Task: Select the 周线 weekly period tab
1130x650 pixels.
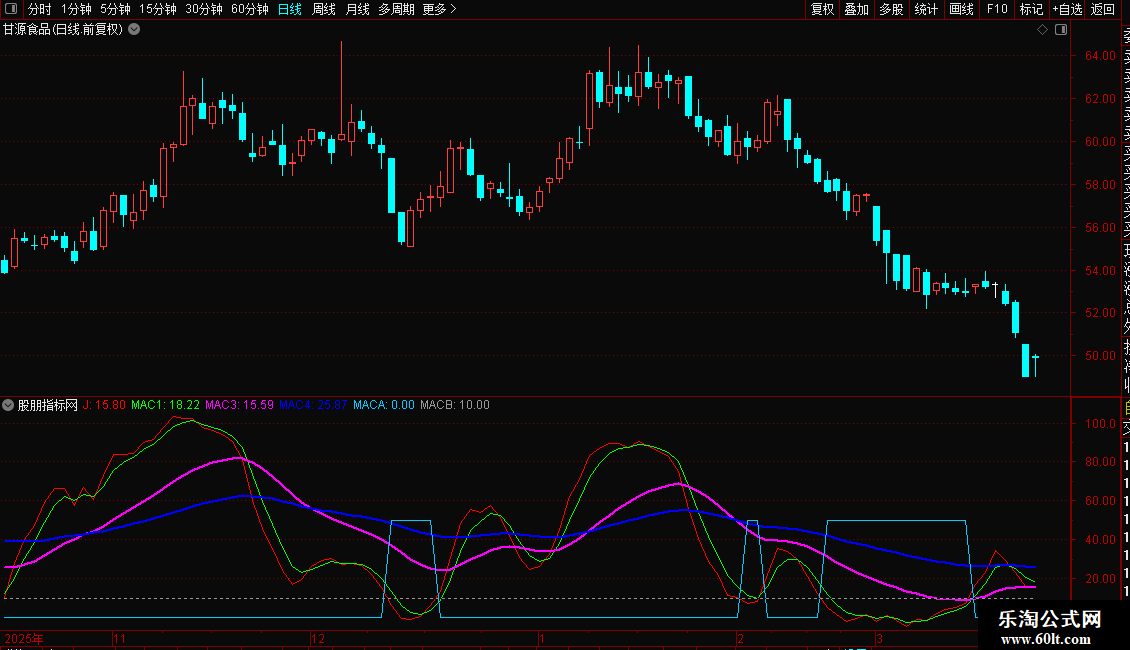Action: (324, 9)
